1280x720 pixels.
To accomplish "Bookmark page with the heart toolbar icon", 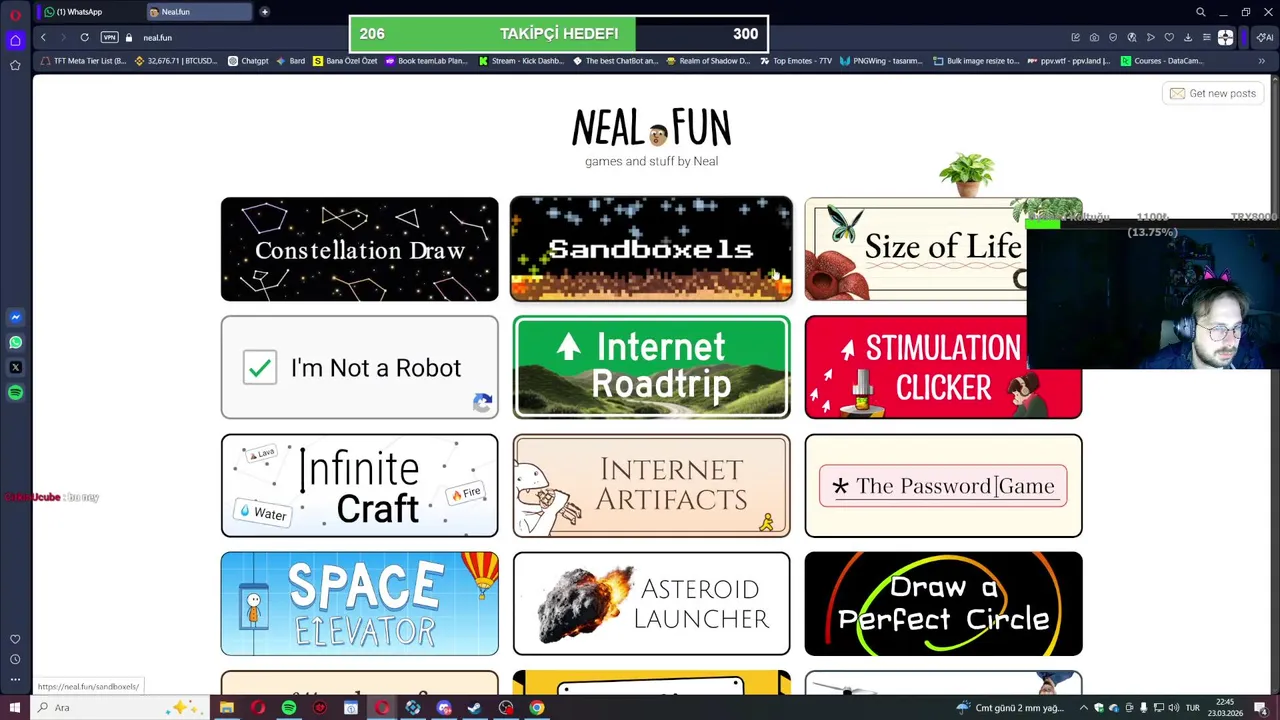I will 1169,37.
